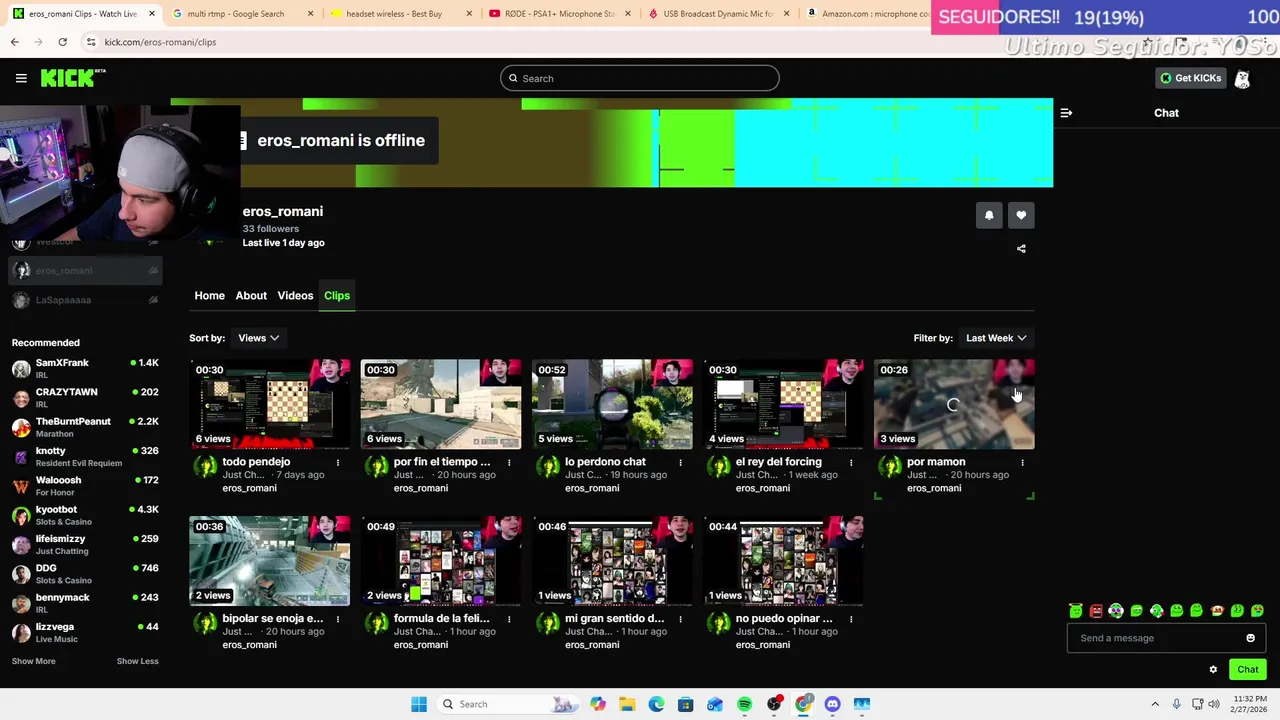Image resolution: width=1280 pixels, height=720 pixels.
Task: Open 'mi gran sentido d...' clip title
Action: (x=615, y=619)
